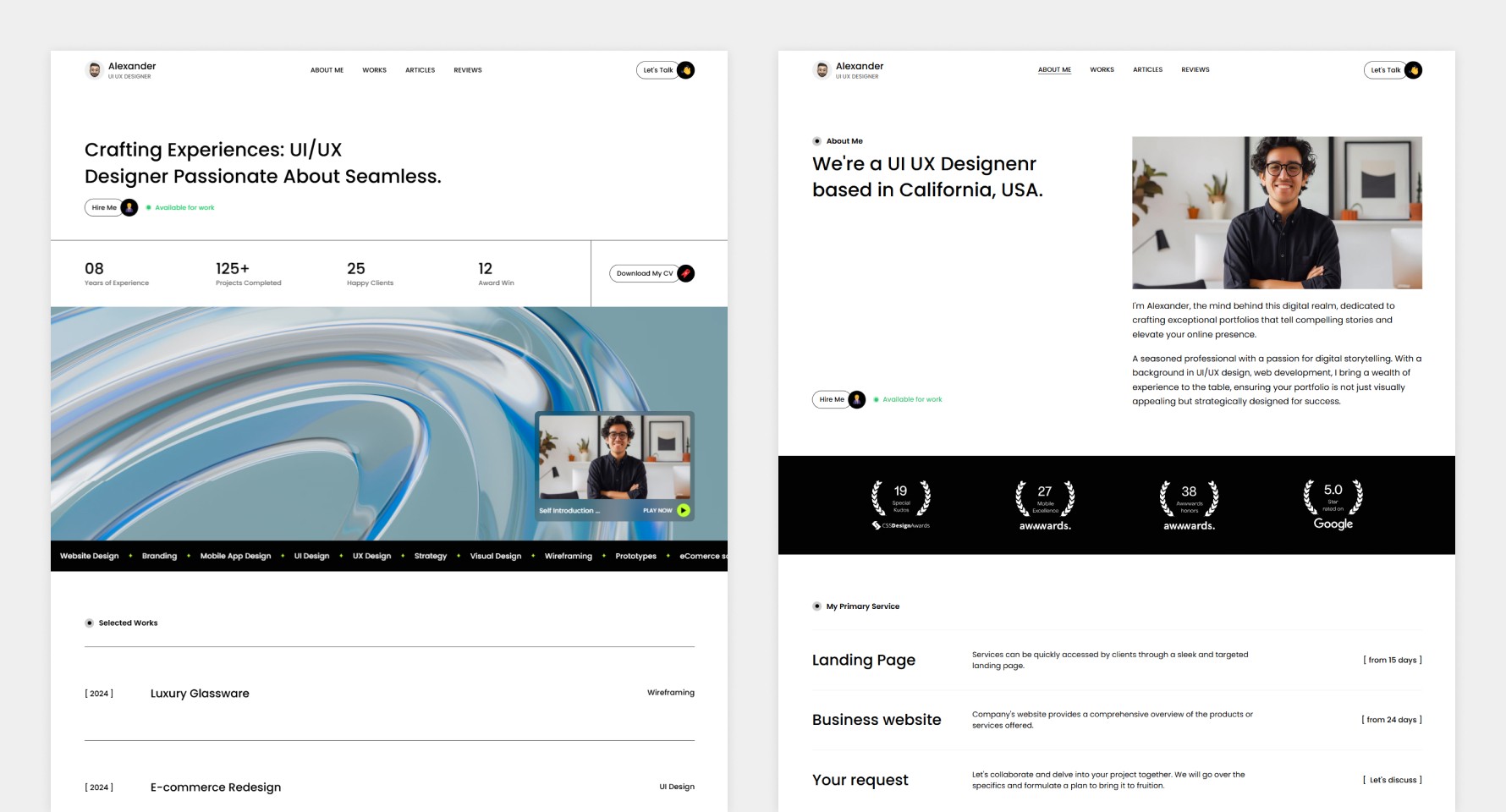Image resolution: width=1506 pixels, height=812 pixels.
Task: Open the CSS Design Awards badge with 19 kudos
Action: tap(901, 505)
